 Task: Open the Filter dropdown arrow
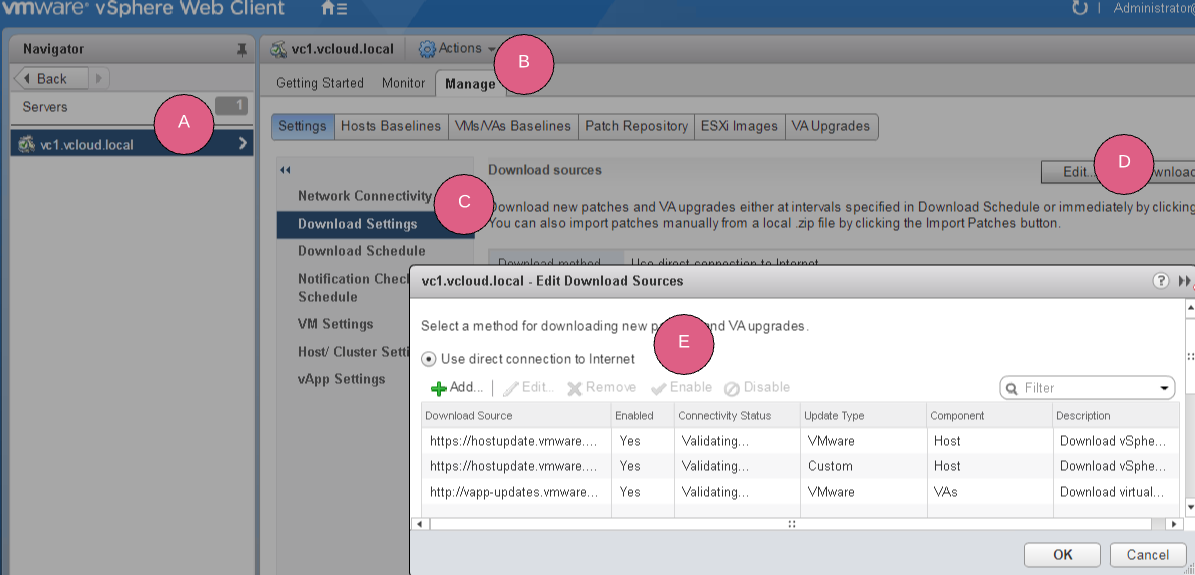coord(1165,388)
